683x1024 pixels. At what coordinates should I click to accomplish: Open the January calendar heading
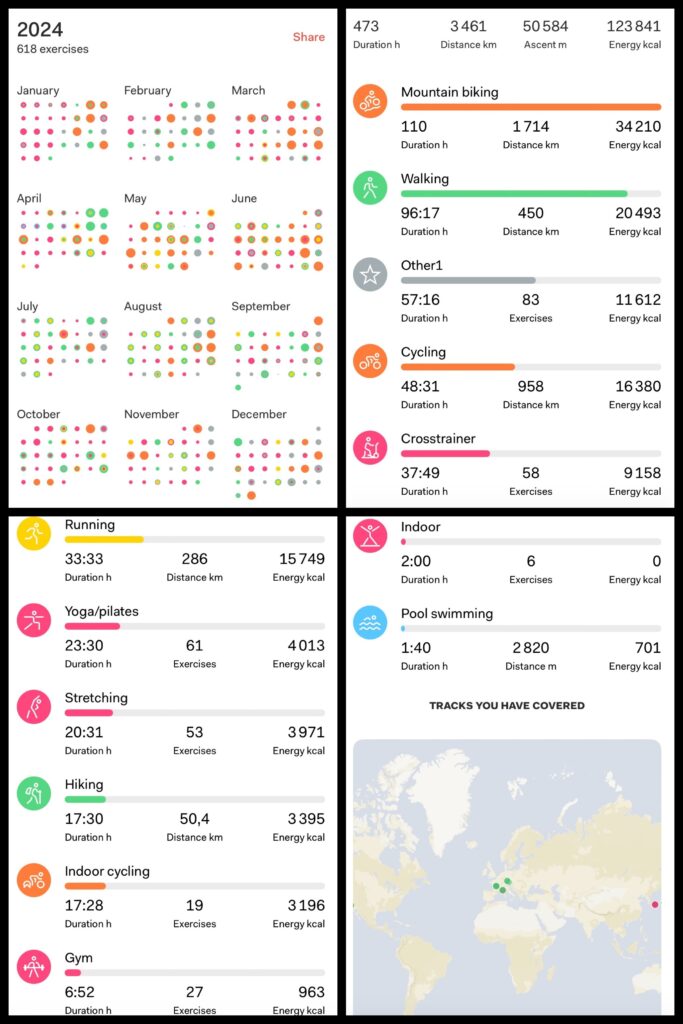click(x=38, y=90)
